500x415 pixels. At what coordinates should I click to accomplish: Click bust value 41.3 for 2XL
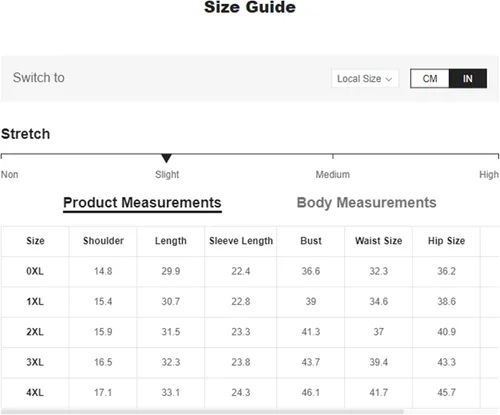(311, 332)
